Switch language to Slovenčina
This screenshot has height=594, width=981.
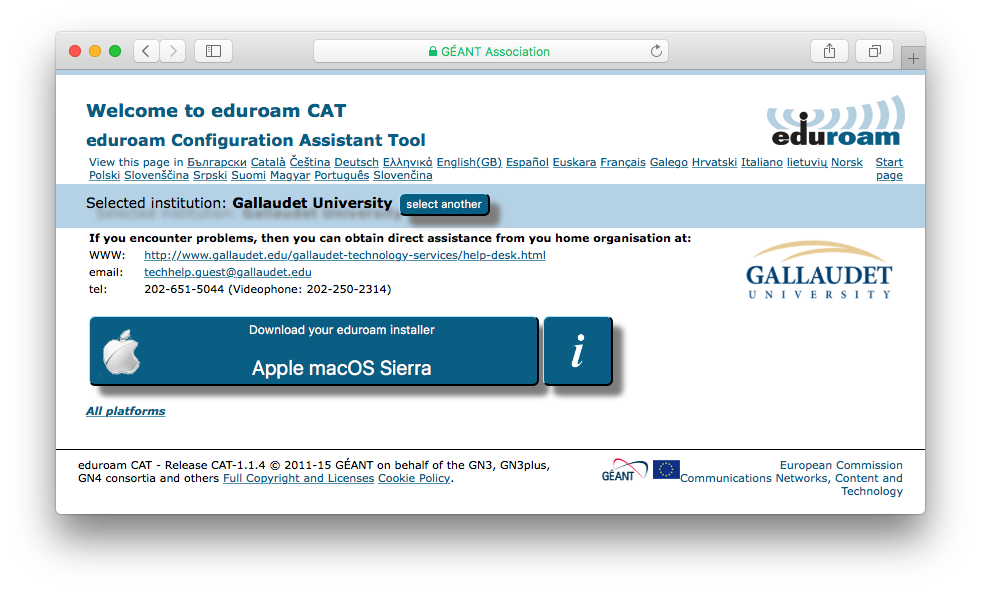[x=402, y=175]
